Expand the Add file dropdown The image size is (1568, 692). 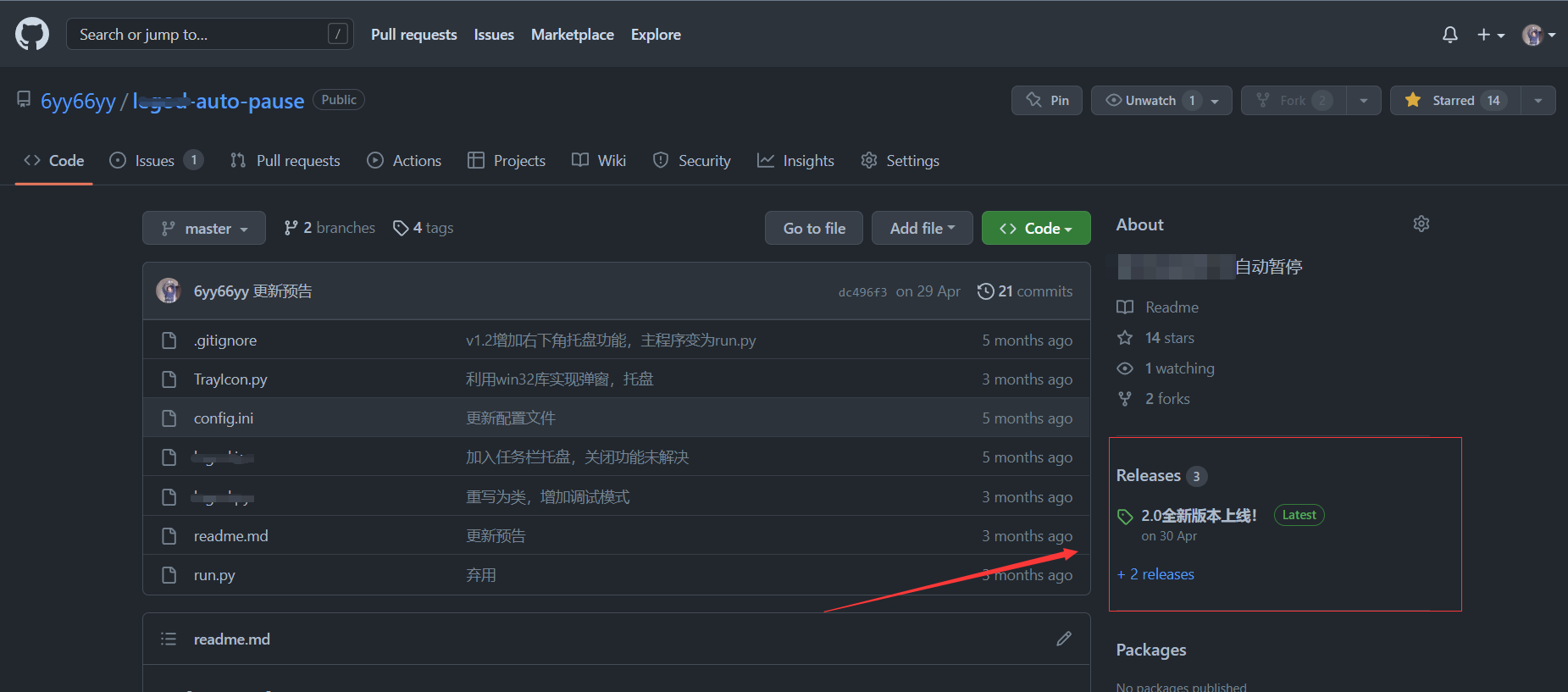click(923, 228)
